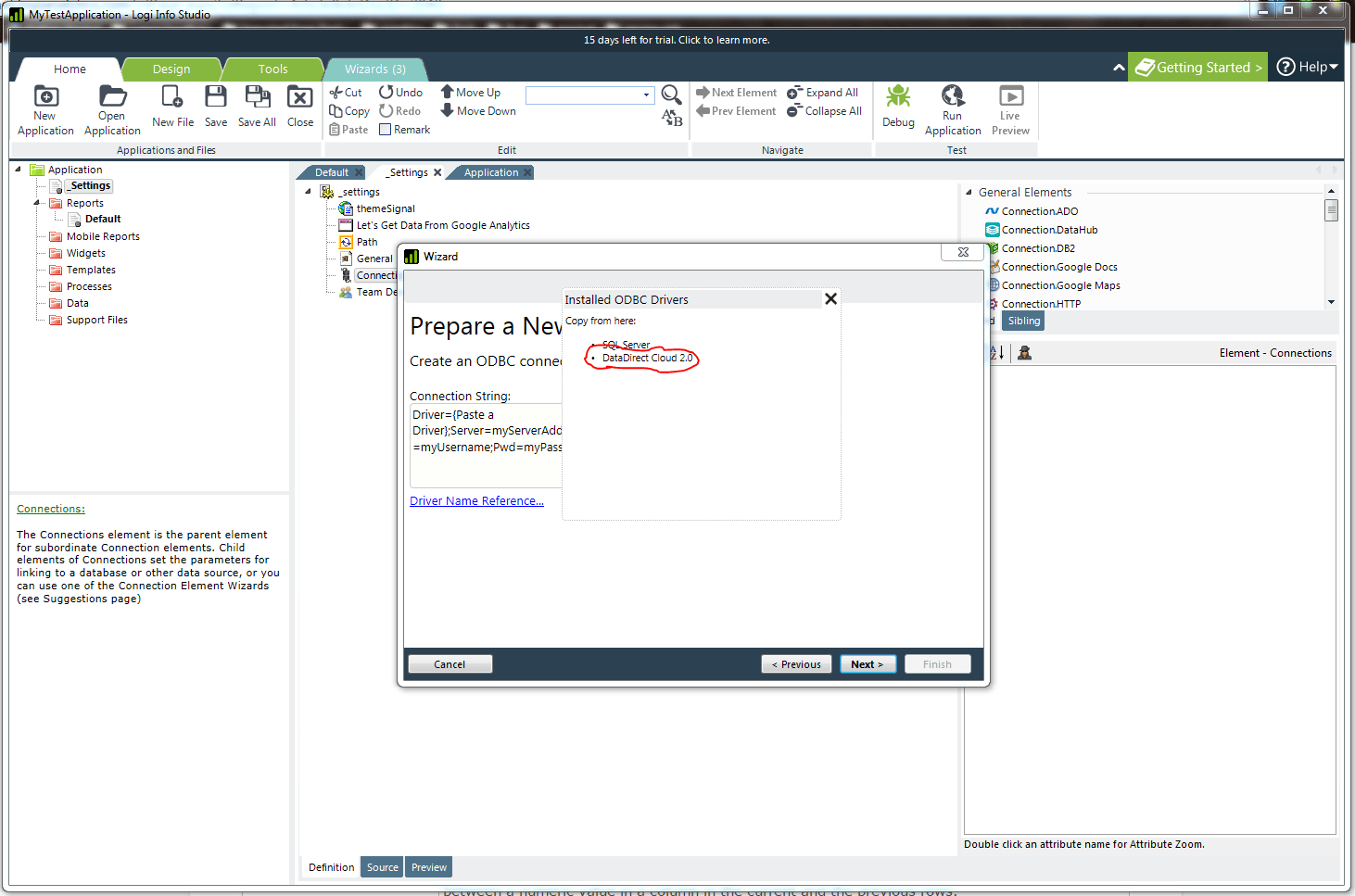This screenshot has width=1355, height=896.
Task: Collapse the General Elements section
Action: click(x=969, y=193)
